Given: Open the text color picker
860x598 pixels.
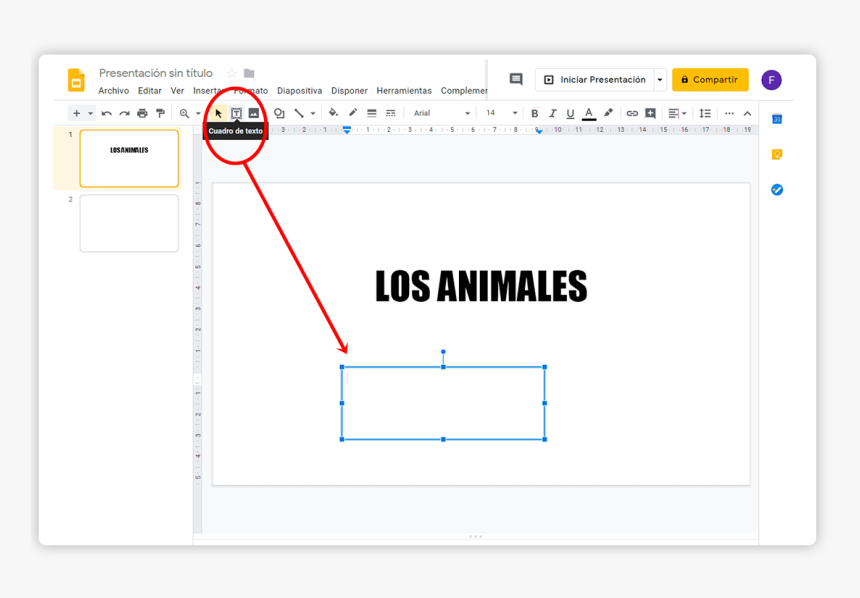Looking at the screenshot, I should pos(589,113).
